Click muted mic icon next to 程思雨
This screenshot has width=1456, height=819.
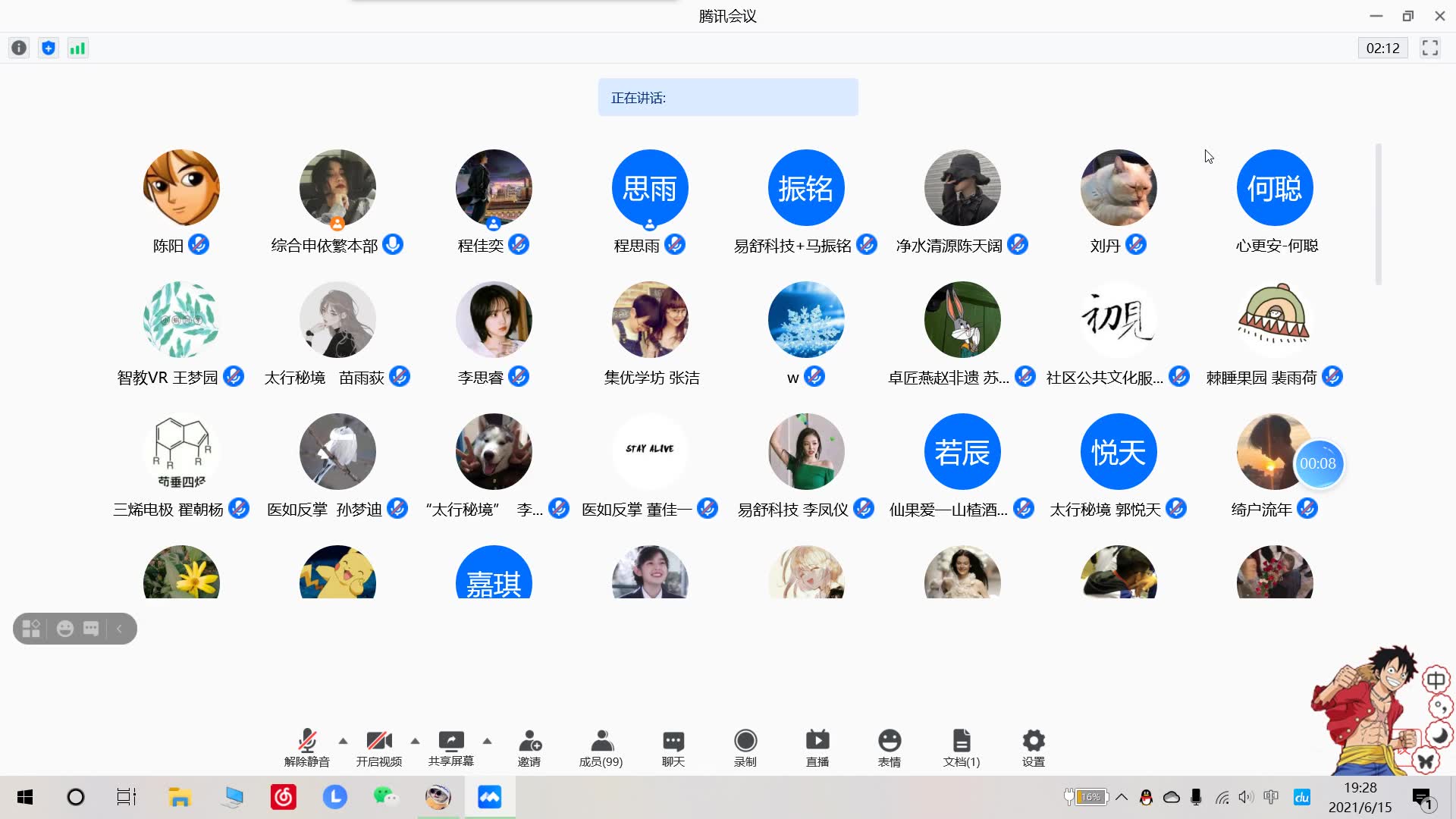coord(675,244)
